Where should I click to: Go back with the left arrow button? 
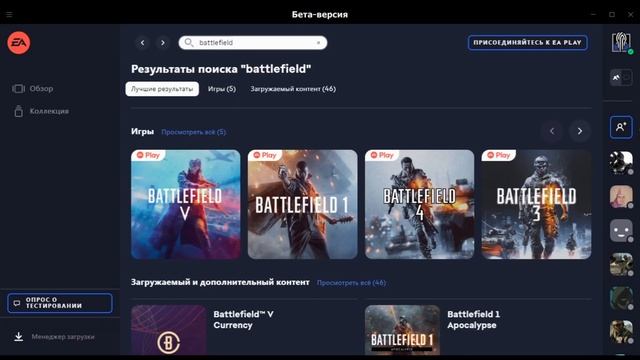pos(142,42)
